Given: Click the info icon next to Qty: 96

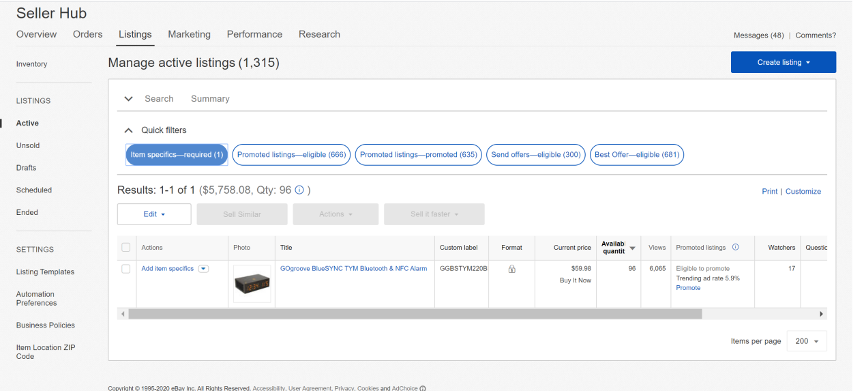Looking at the screenshot, I should click(x=300, y=190).
